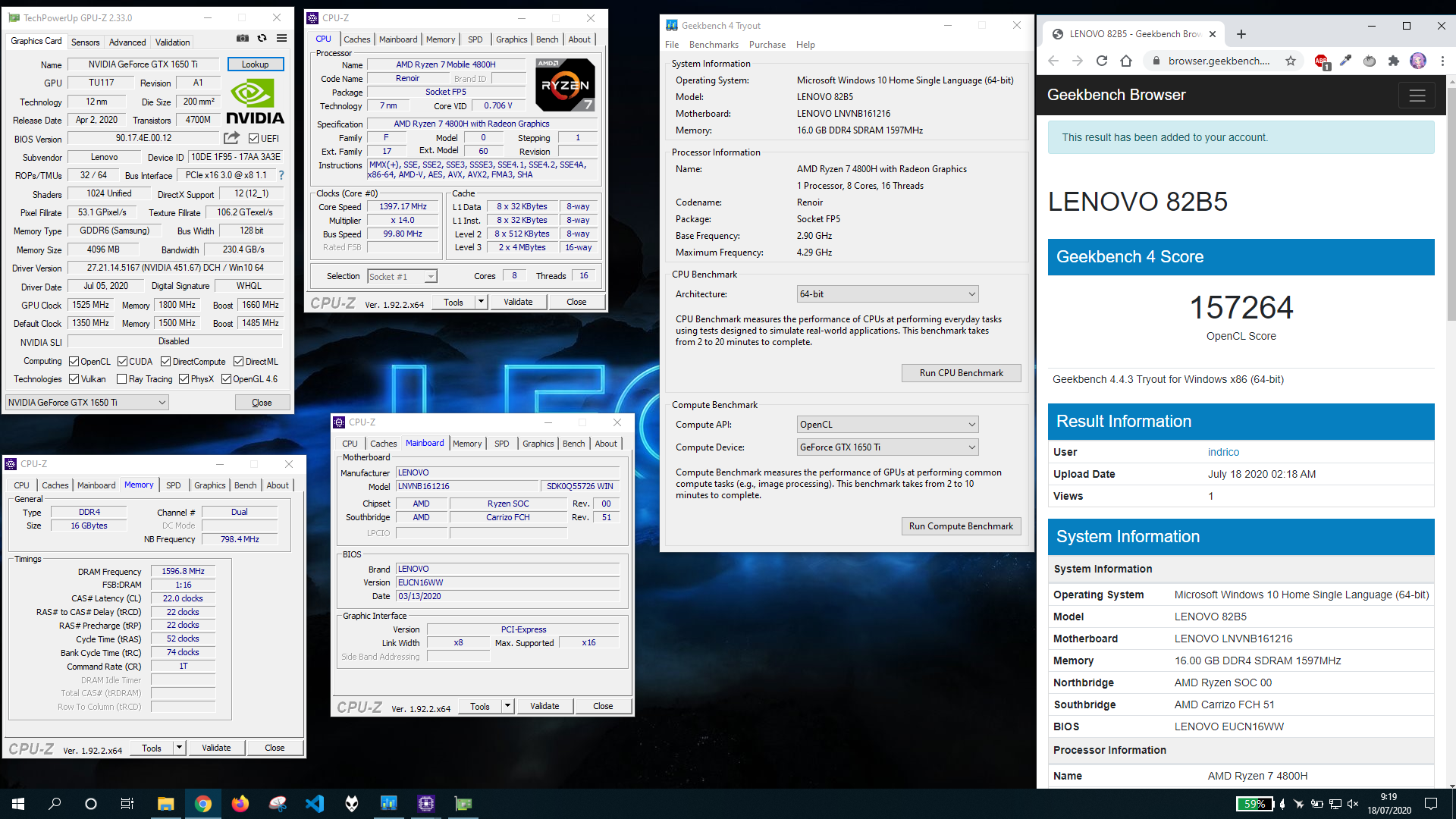Open the GPU-Z hamburger menu
Screen dimensions: 1456x819
pos(281,39)
